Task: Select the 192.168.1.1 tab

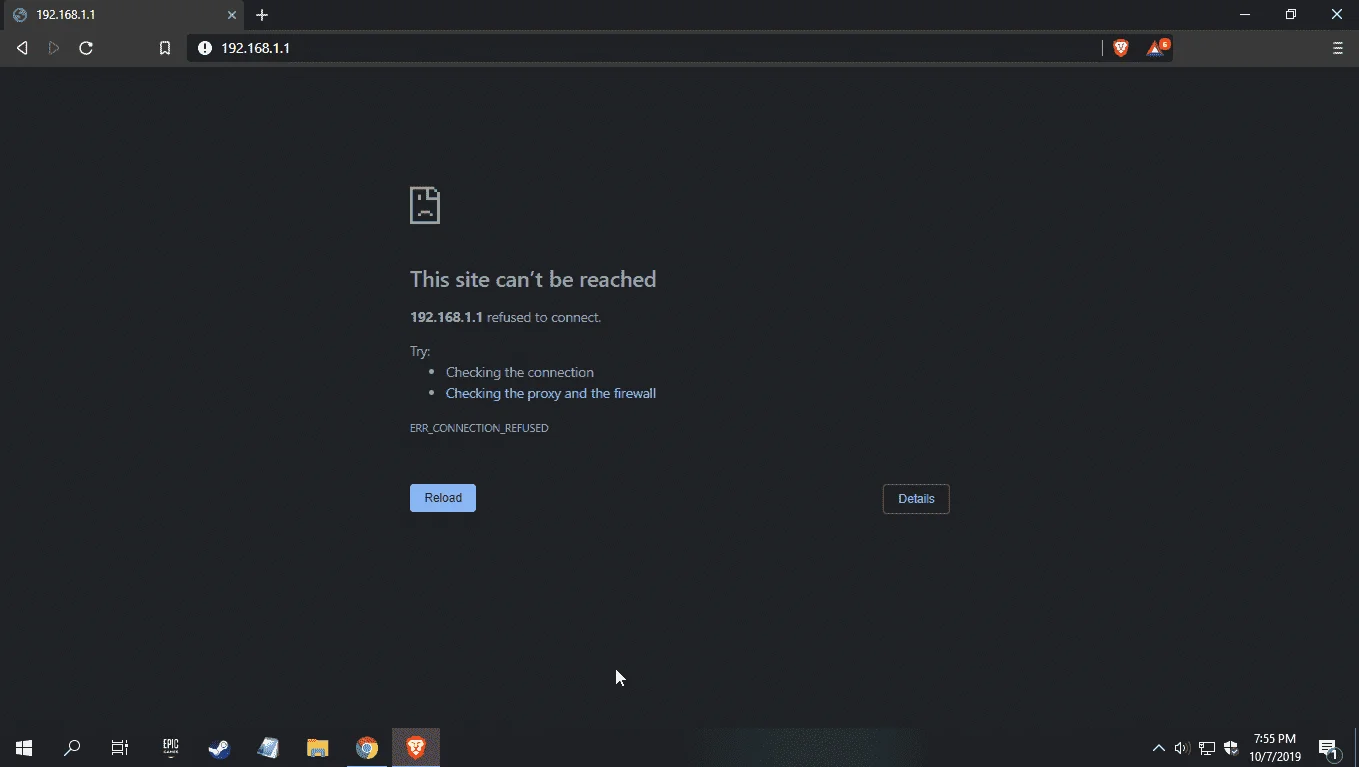Action: pos(121,15)
